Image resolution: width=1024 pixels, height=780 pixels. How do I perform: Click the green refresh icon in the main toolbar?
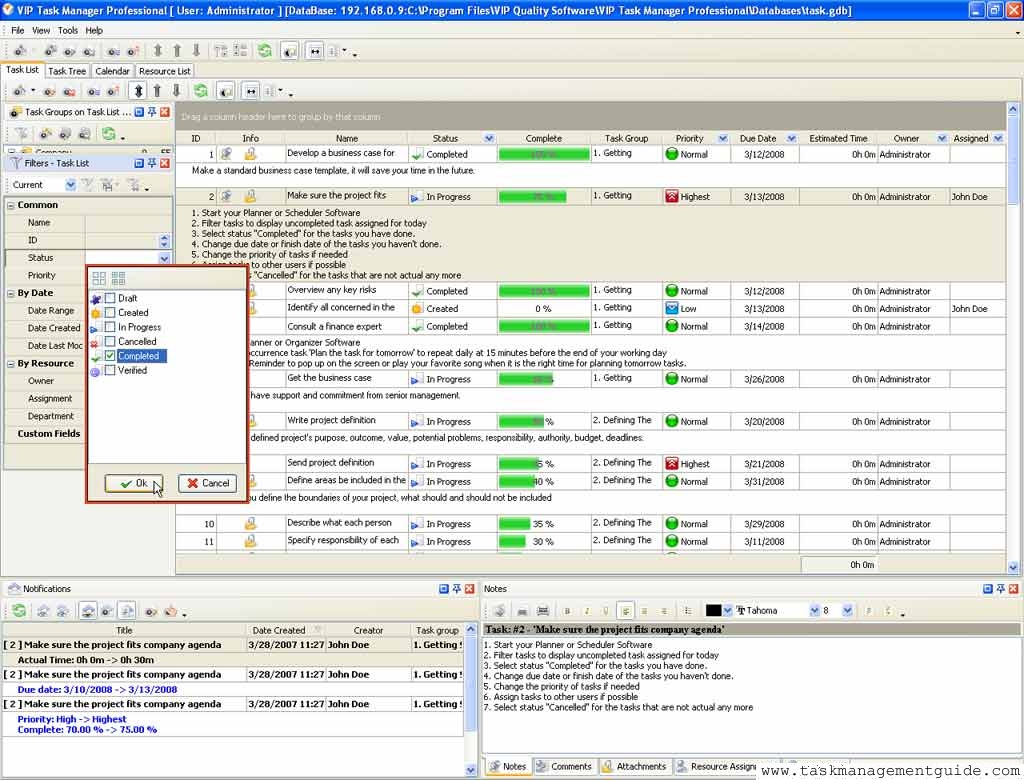[x=264, y=51]
